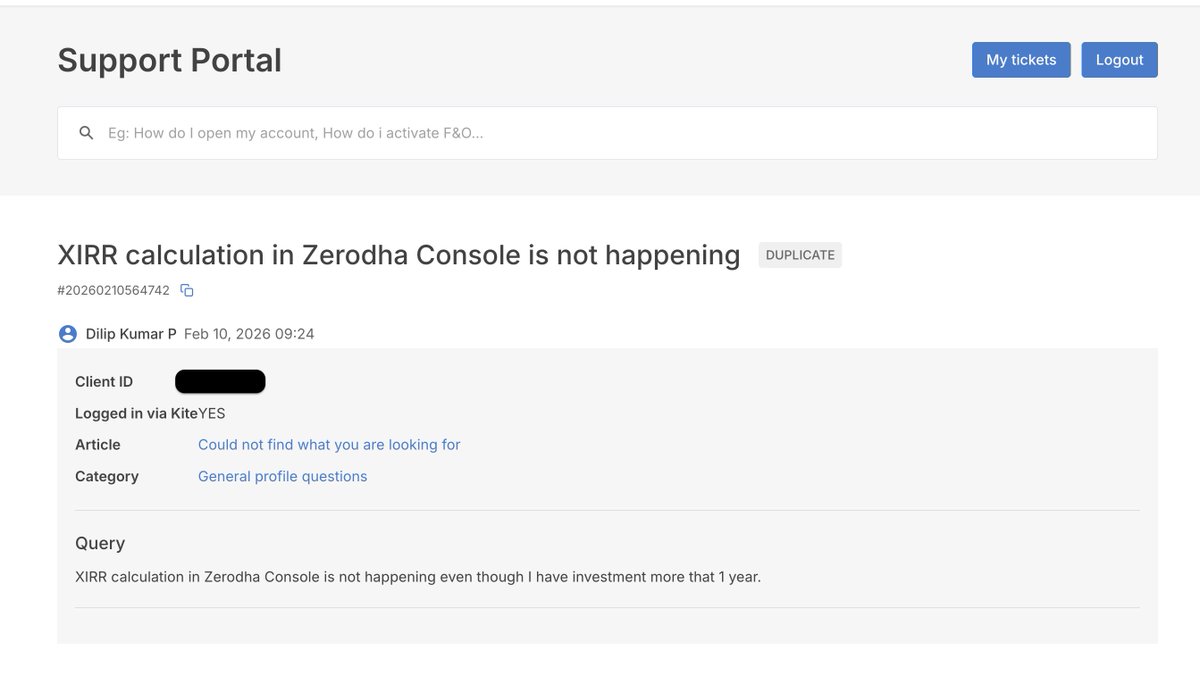Click the Logout button
The height and width of the screenshot is (676, 1200).
pyautogui.click(x=1119, y=60)
